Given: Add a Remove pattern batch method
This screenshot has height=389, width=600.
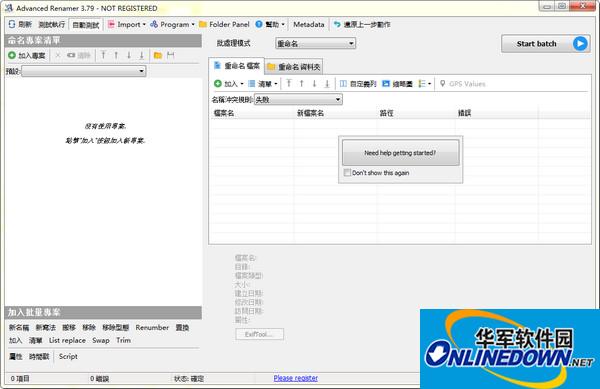Looking at the screenshot, I should (x=116, y=328).
